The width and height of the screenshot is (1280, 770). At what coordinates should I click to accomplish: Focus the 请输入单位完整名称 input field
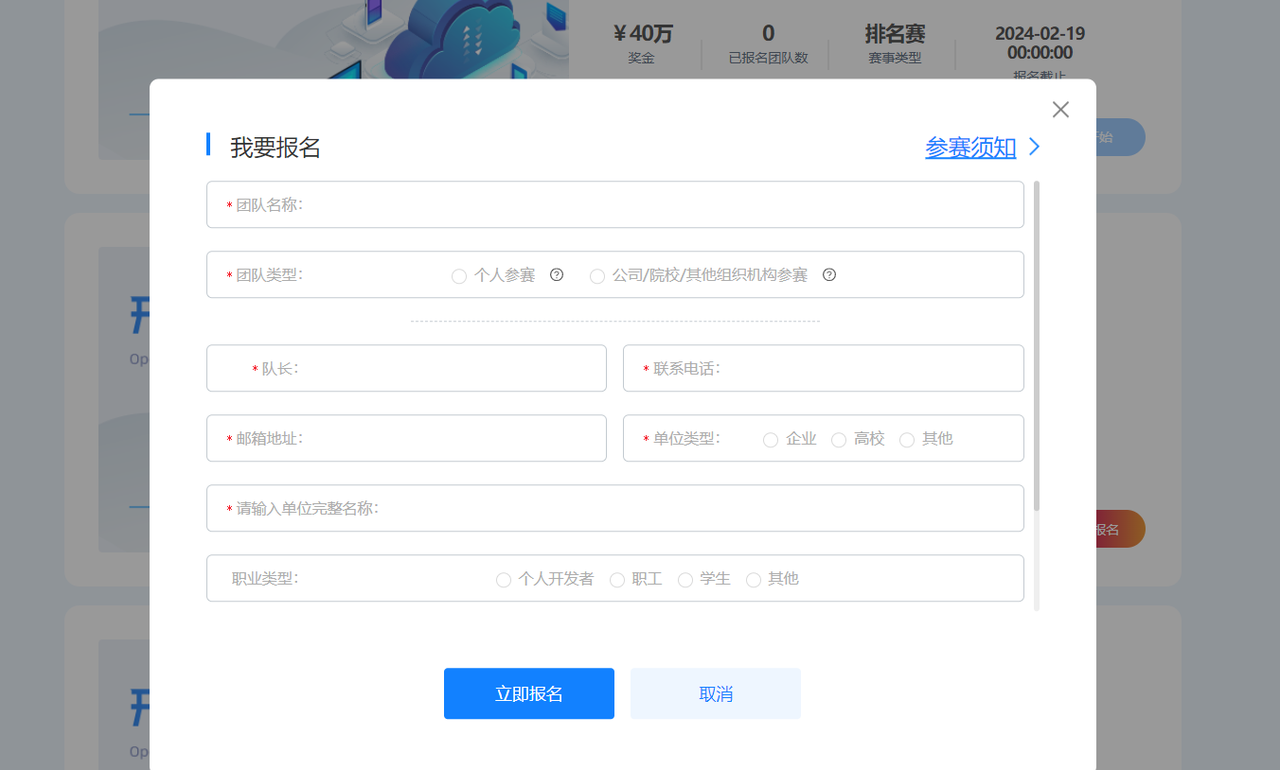pyautogui.click(x=615, y=509)
